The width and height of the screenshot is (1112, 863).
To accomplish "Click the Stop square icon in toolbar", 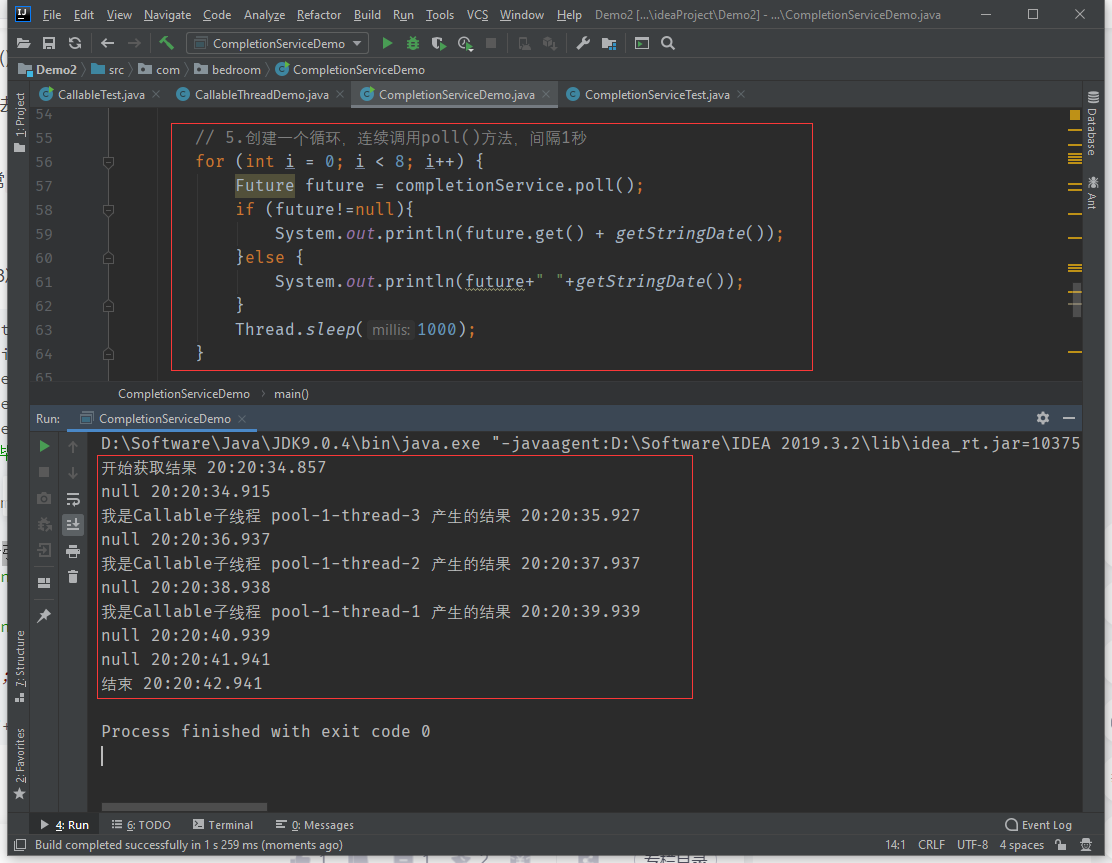I will click(x=491, y=43).
